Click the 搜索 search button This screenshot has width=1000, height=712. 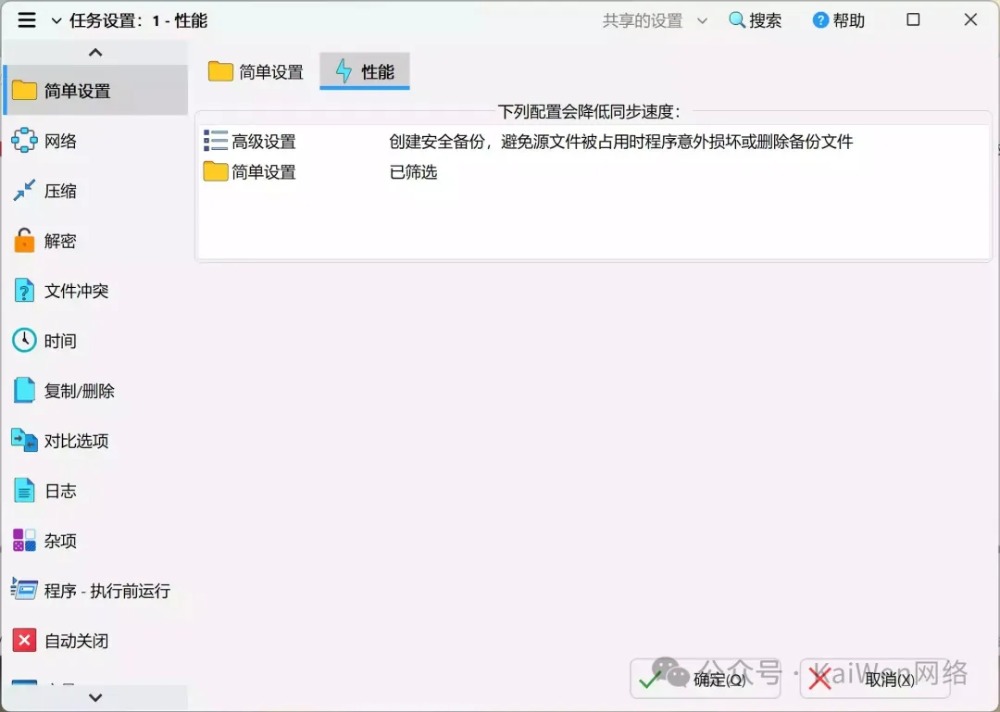coord(755,21)
